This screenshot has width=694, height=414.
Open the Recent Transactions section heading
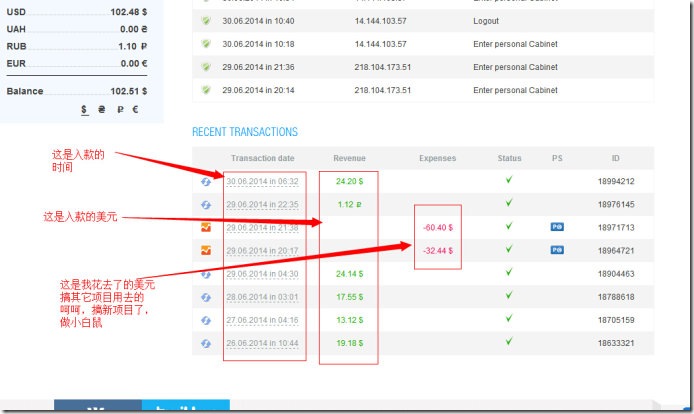[245, 132]
